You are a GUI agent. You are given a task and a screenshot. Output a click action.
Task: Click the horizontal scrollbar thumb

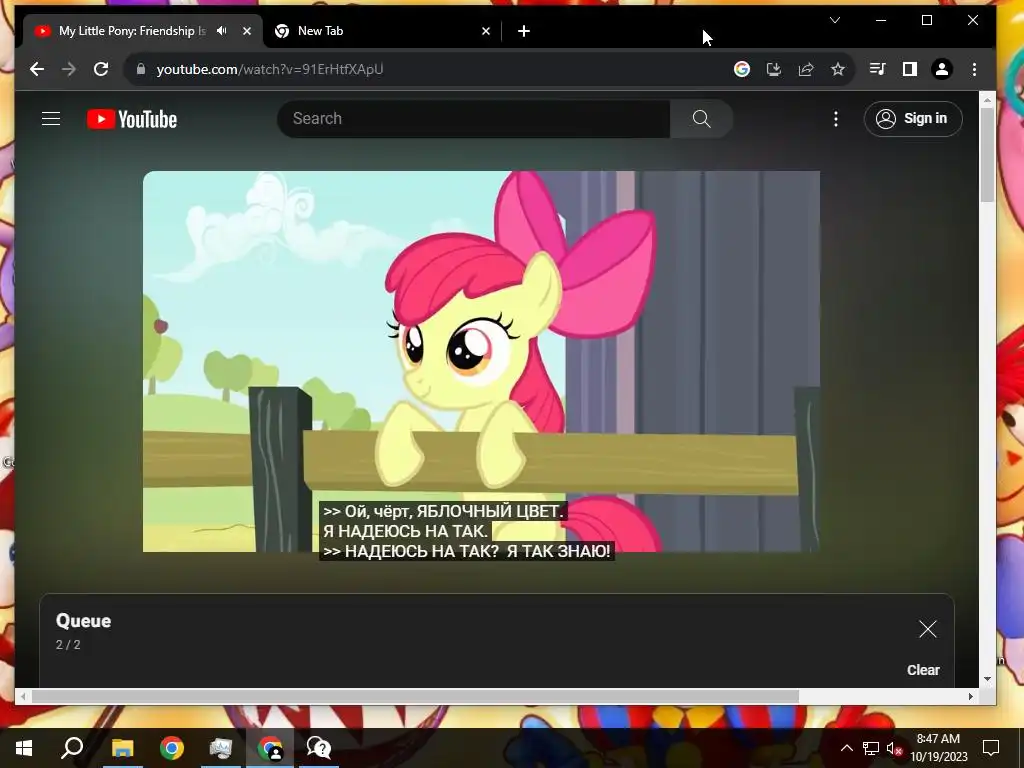pyautogui.click(x=415, y=697)
